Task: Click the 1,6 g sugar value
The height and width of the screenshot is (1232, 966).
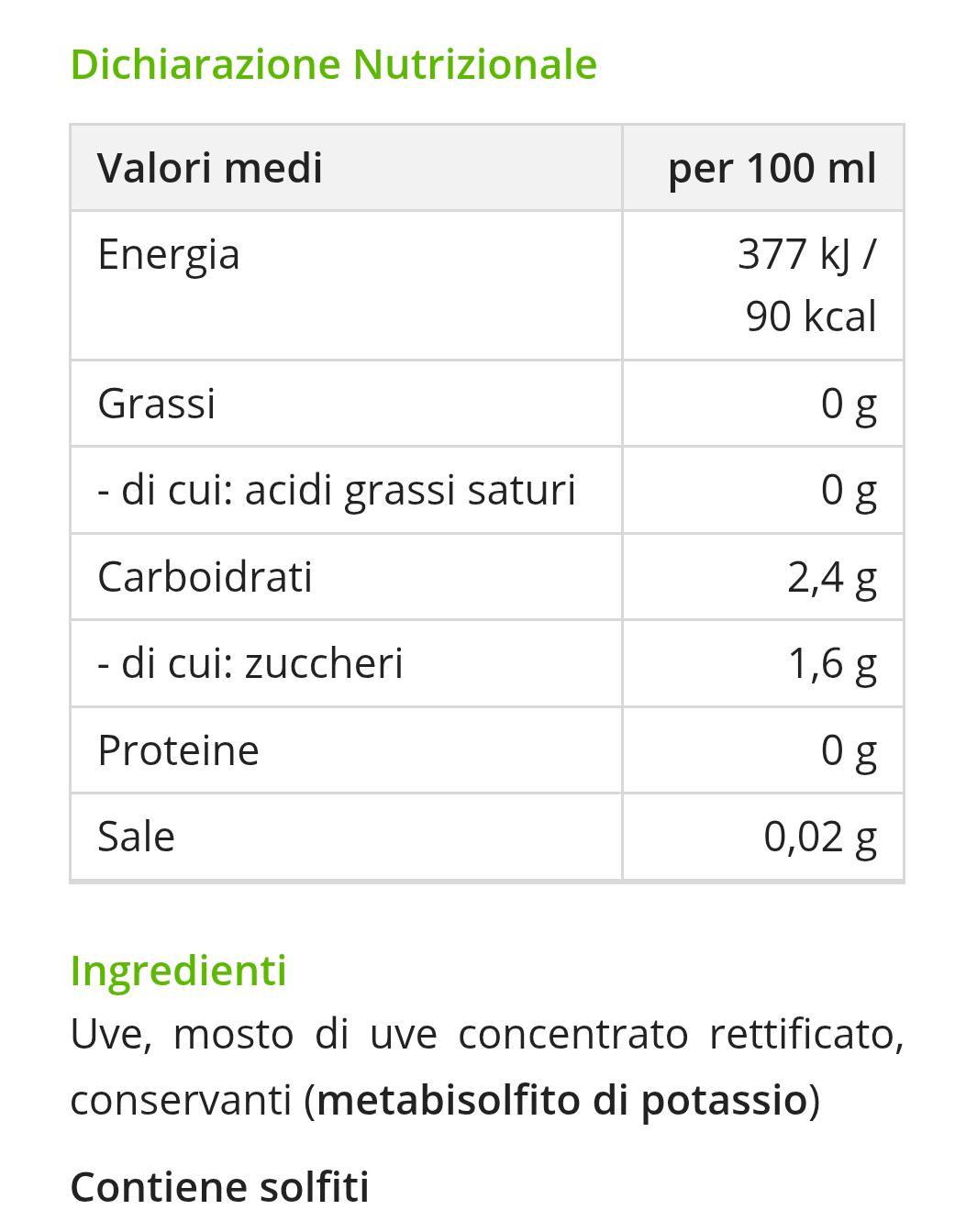Action: click(x=832, y=663)
